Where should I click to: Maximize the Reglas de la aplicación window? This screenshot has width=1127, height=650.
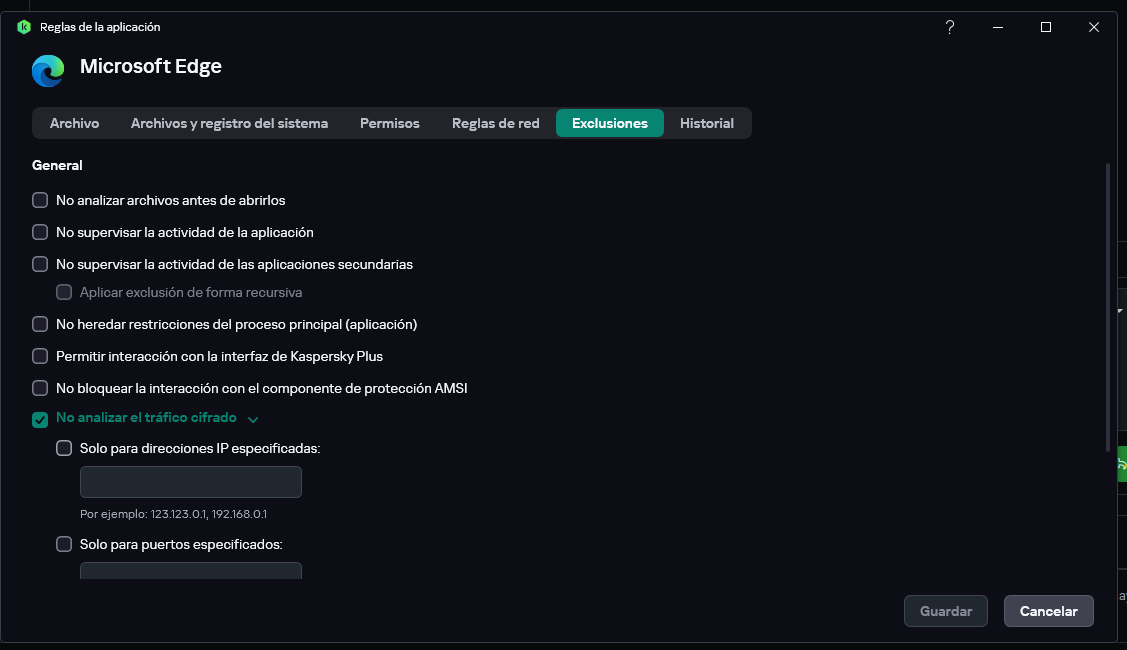(1046, 27)
